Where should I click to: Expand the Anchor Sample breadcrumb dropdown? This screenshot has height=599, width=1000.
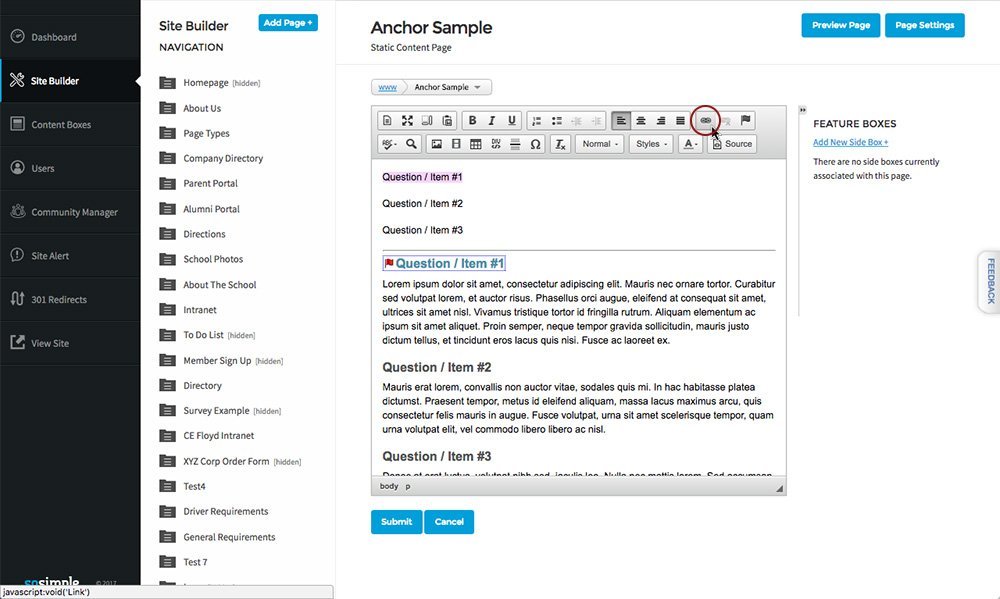pyautogui.click(x=448, y=87)
